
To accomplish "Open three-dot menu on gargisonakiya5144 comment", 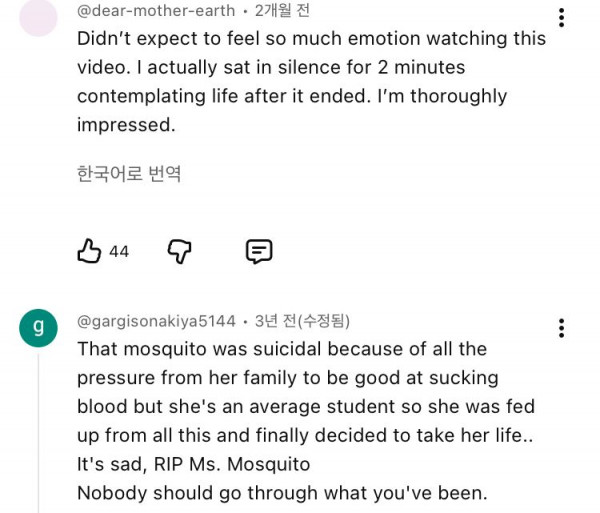I will coord(562,328).
